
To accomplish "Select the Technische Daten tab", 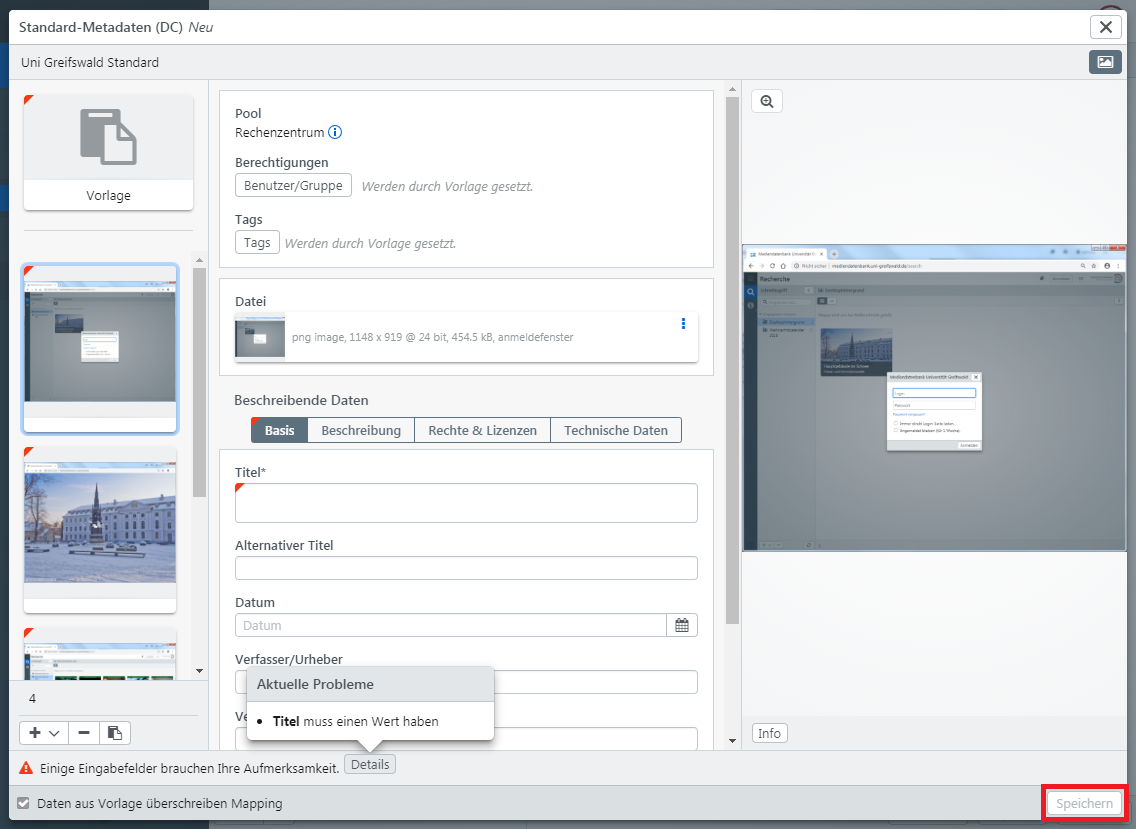I will tap(615, 430).
